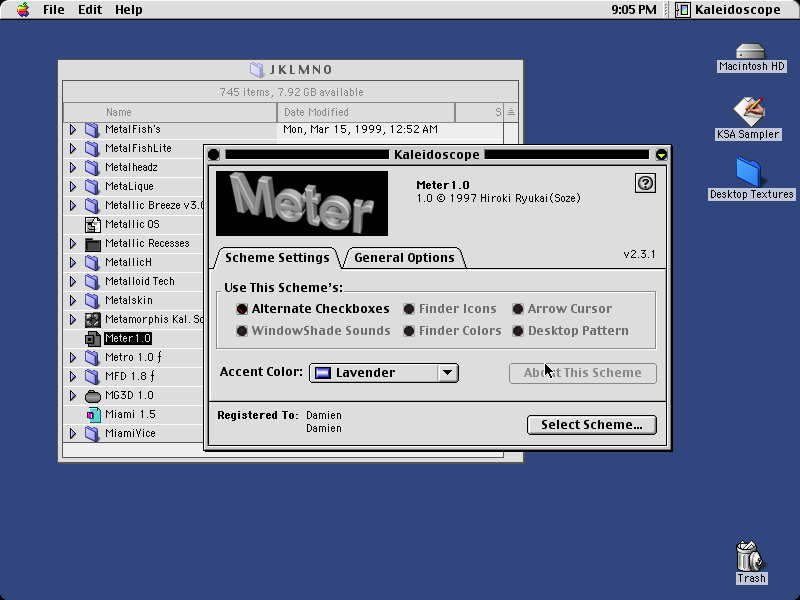Click the Trash icon on the desktop
Viewport: 800px width, 600px height.
(x=749, y=556)
